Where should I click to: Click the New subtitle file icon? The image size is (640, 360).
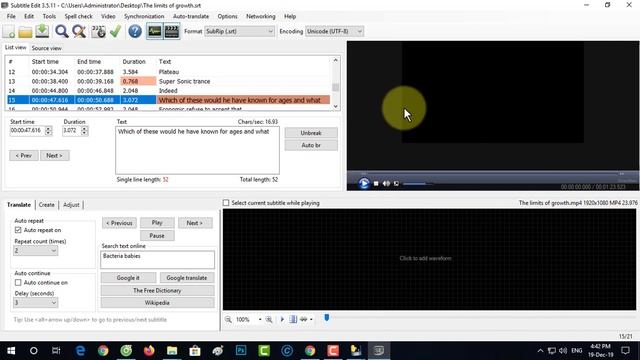9,31
